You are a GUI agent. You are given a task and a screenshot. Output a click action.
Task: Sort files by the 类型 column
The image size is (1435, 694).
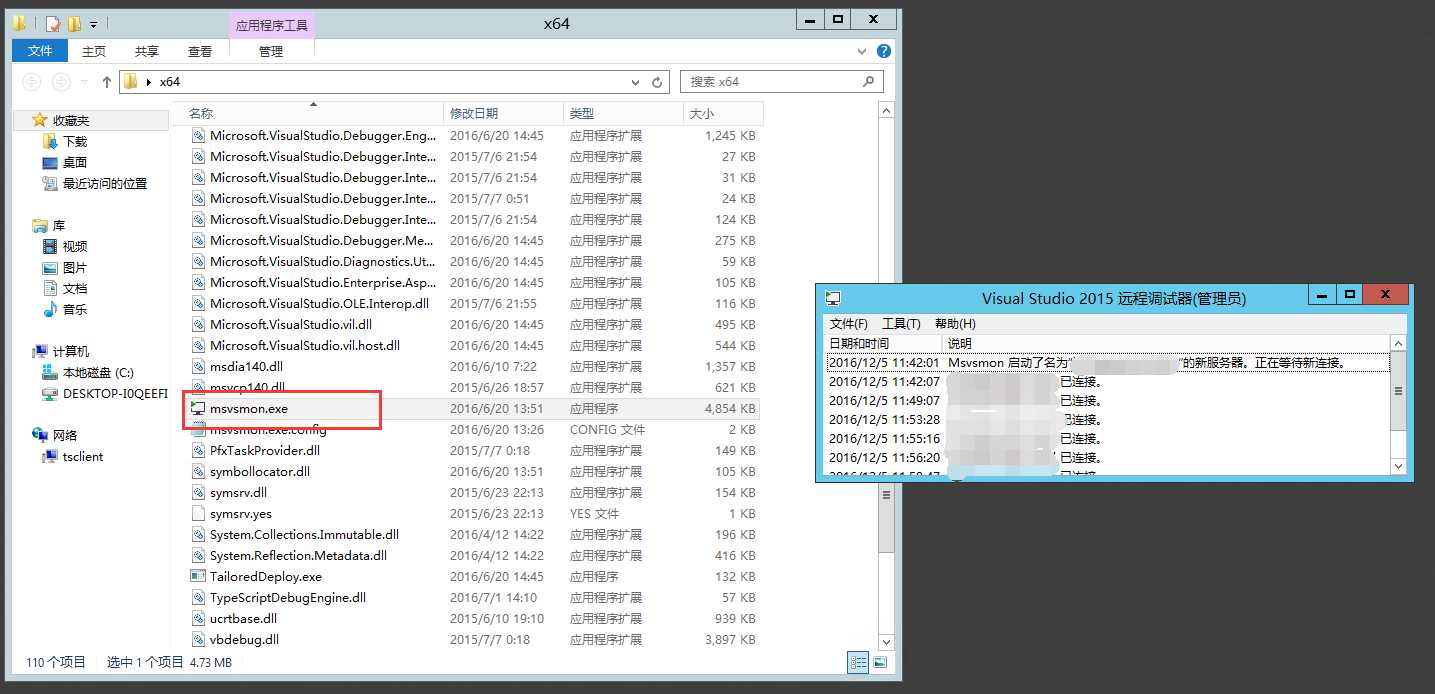pyautogui.click(x=623, y=114)
